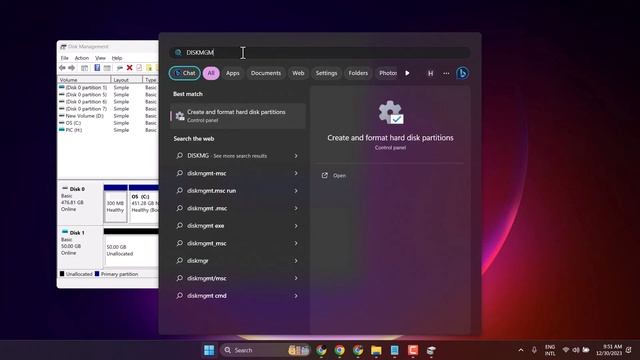Expand the diskmgmt cmd suggestion chevron
Image resolution: width=640 pixels, height=360 pixels.
tap(296, 296)
